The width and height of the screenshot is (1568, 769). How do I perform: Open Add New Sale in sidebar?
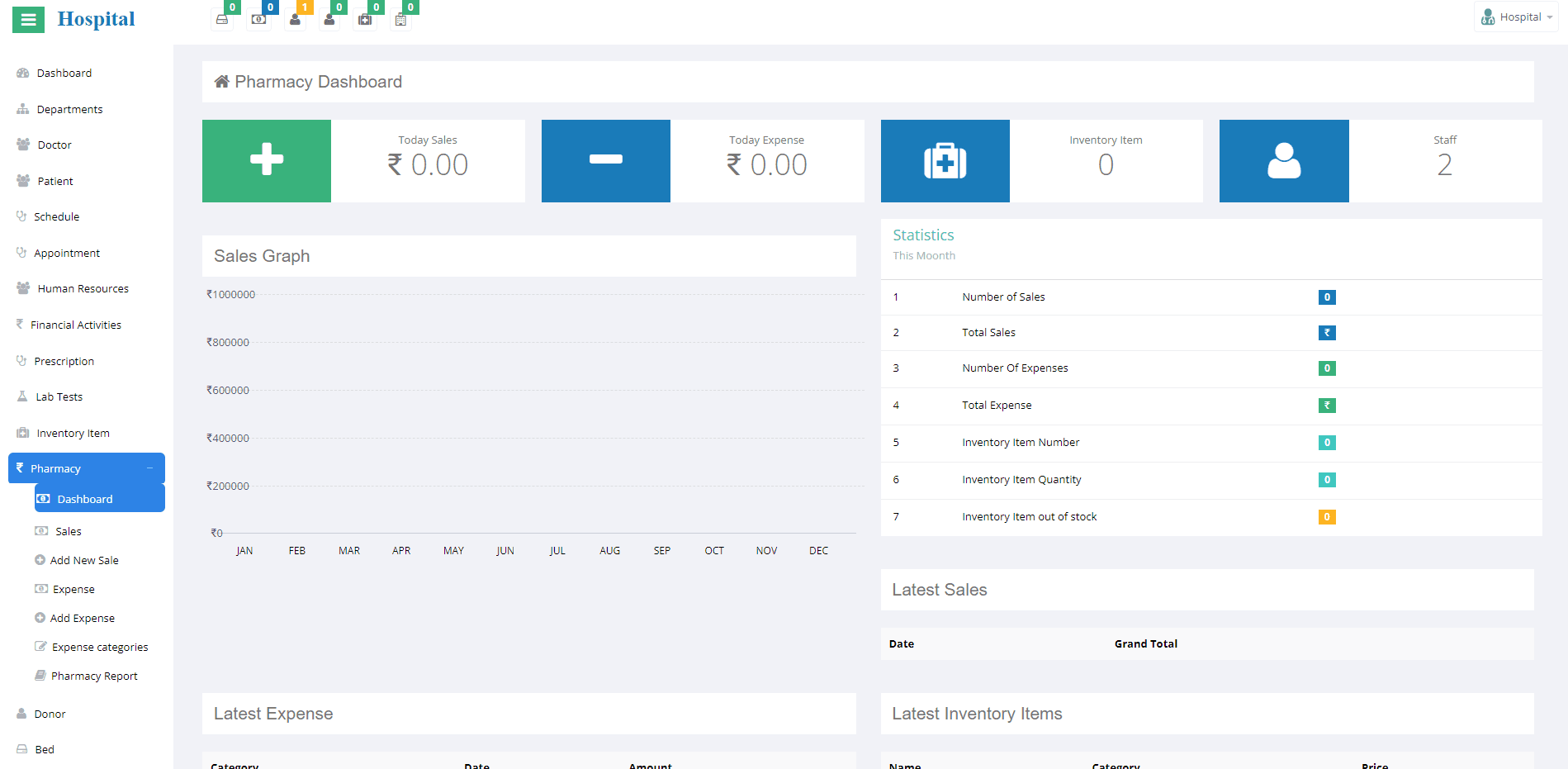click(84, 561)
